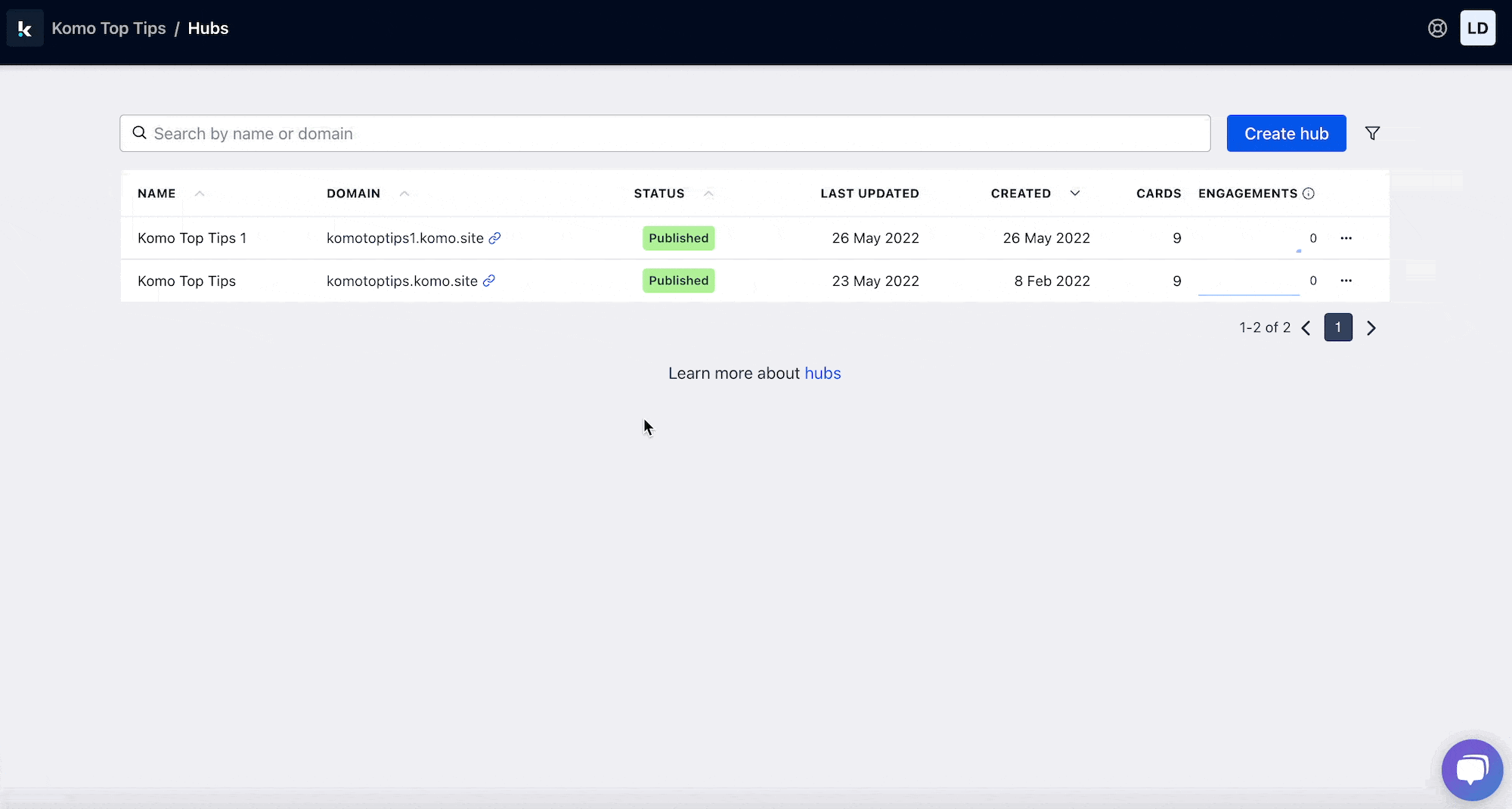
Task: Open more options for Komo Top Tips 1
Action: coord(1346,238)
